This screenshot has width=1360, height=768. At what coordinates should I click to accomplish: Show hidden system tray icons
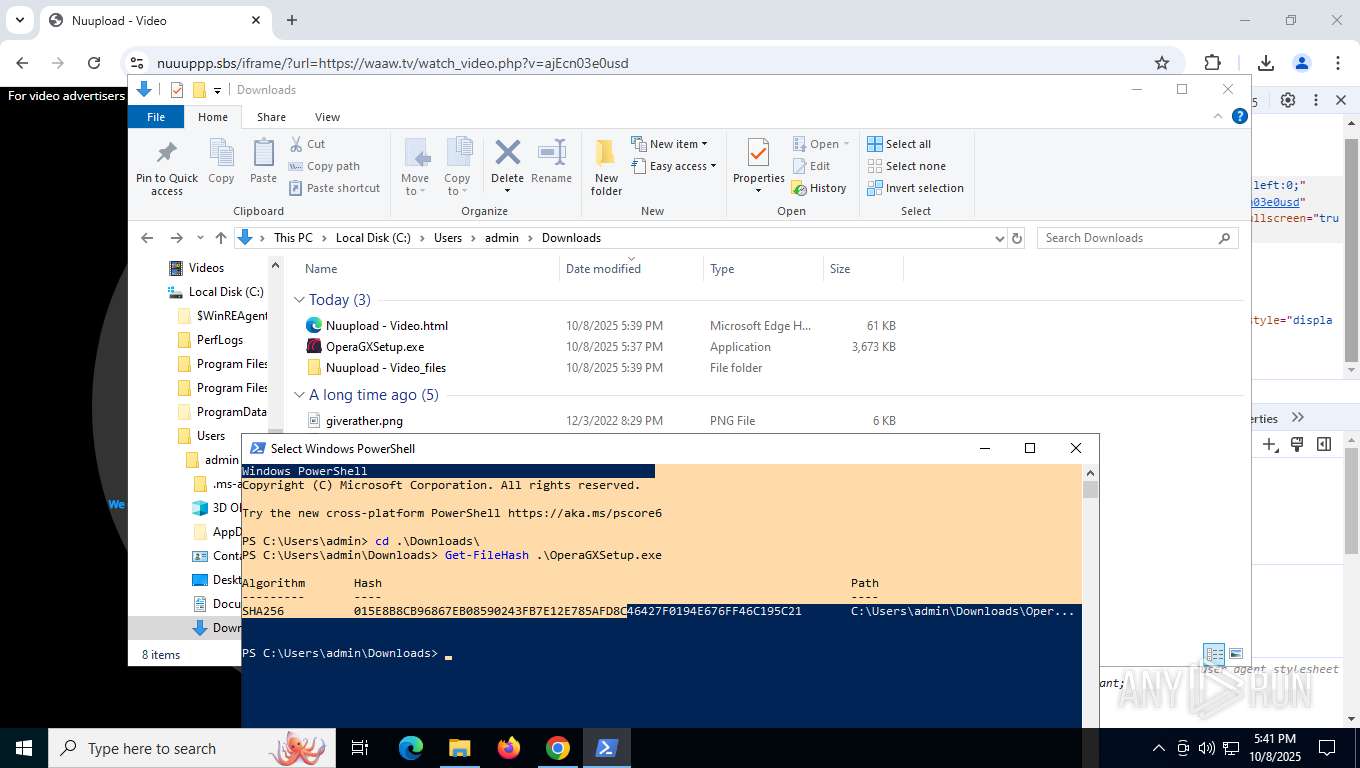1159,748
